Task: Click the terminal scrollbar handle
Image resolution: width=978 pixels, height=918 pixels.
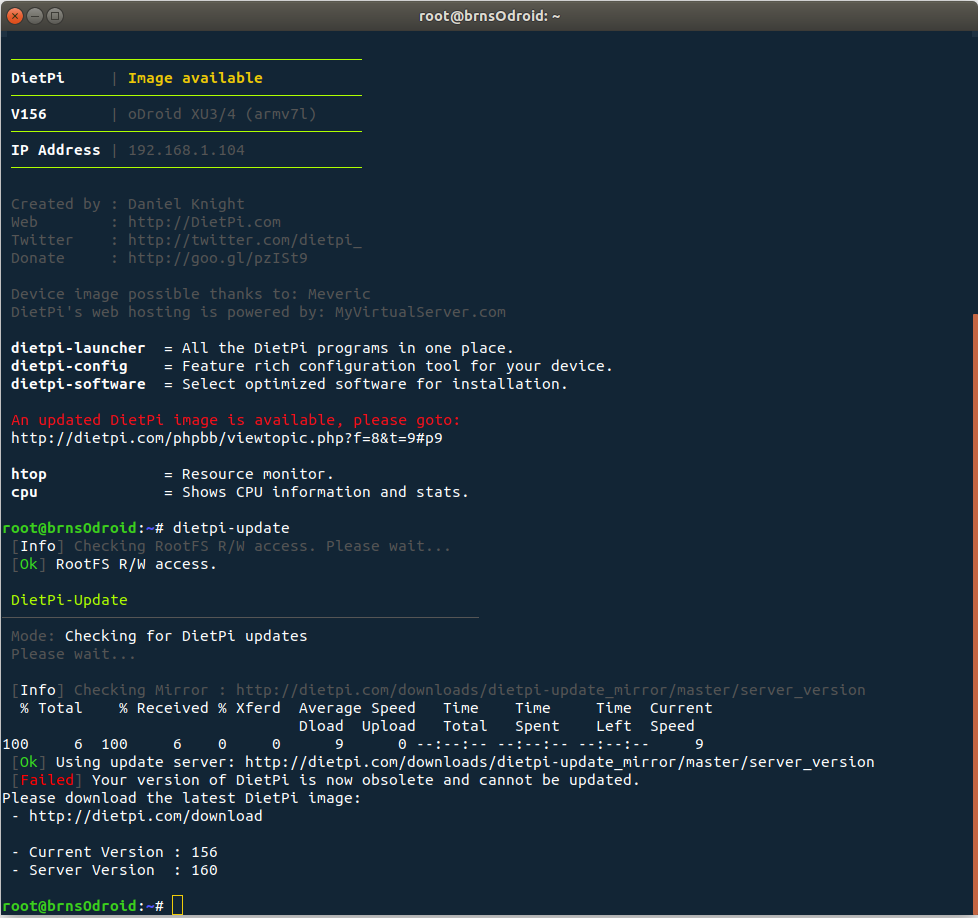Action: [975, 614]
